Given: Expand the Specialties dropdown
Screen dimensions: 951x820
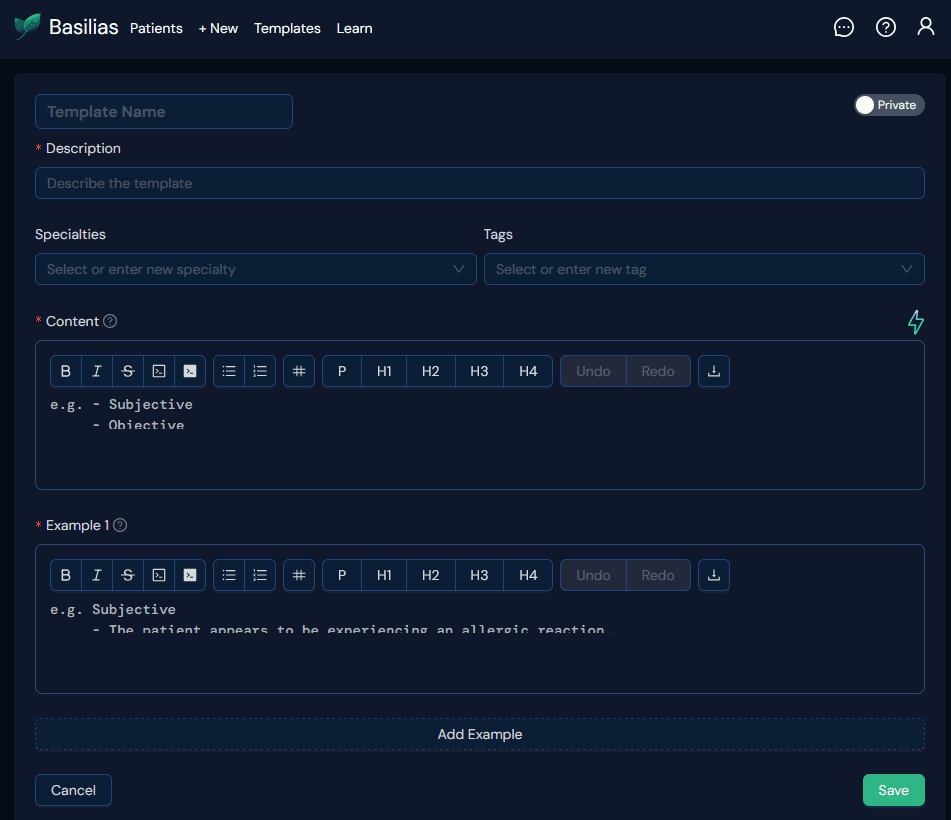Looking at the screenshot, I should 255,269.
